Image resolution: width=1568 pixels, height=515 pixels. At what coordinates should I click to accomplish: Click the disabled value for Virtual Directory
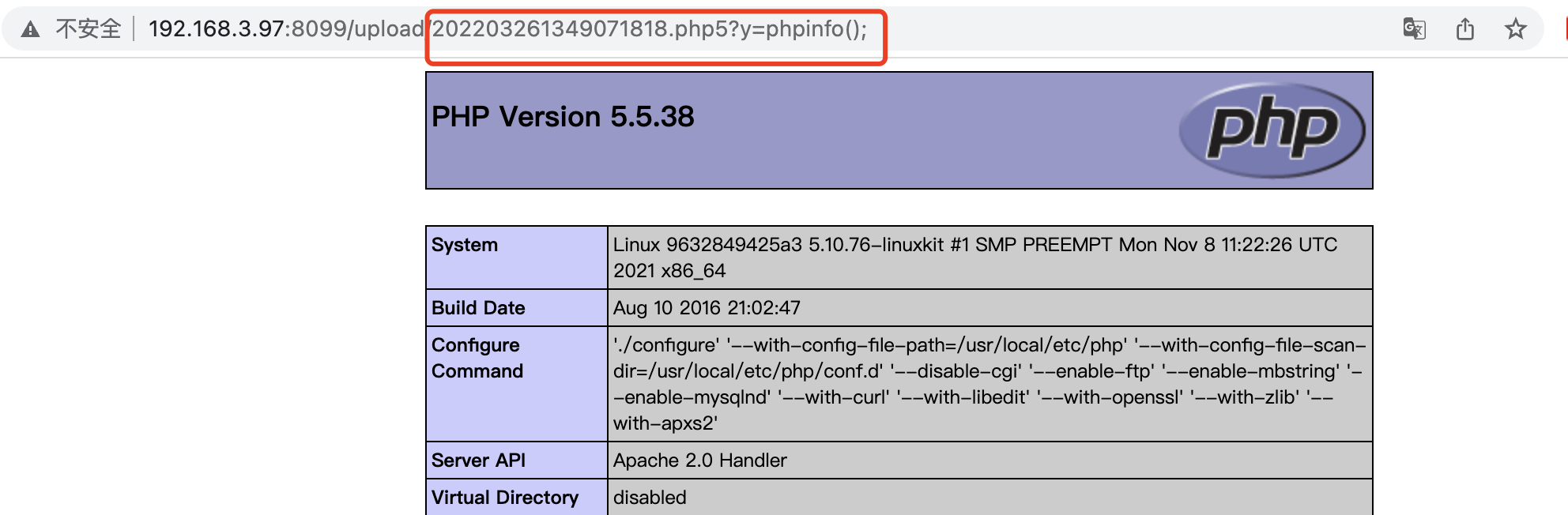tap(650, 498)
